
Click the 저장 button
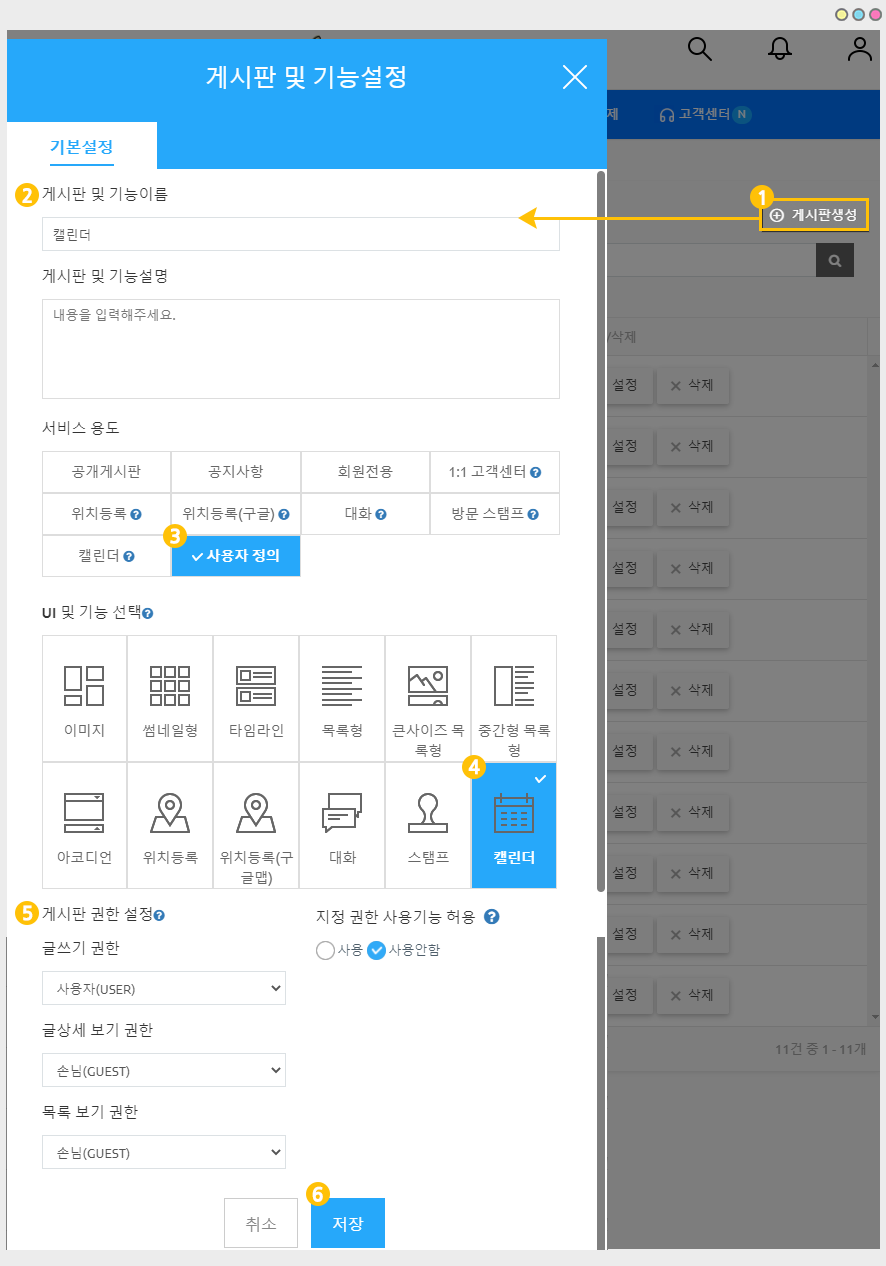click(x=348, y=1223)
